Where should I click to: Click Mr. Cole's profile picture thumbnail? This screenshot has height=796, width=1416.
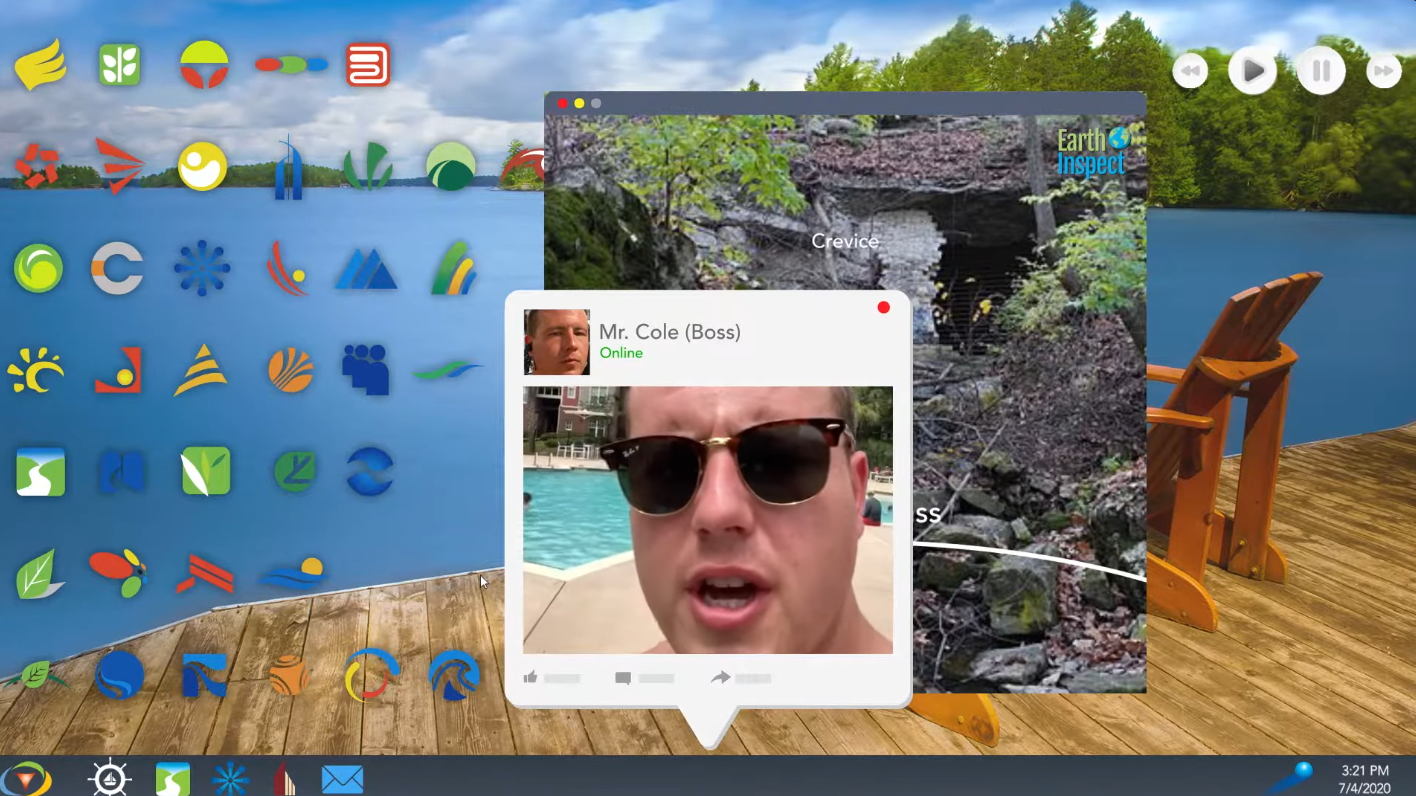coord(556,342)
